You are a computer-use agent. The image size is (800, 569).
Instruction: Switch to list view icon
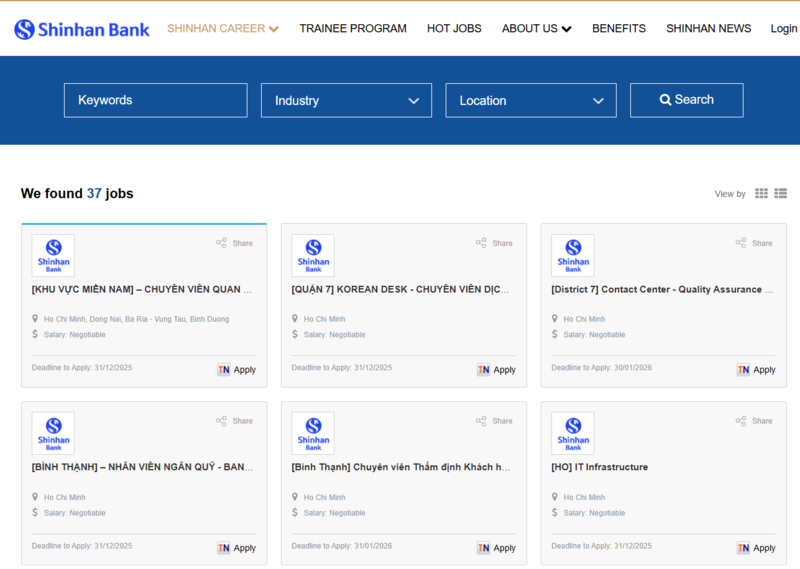[x=781, y=193]
